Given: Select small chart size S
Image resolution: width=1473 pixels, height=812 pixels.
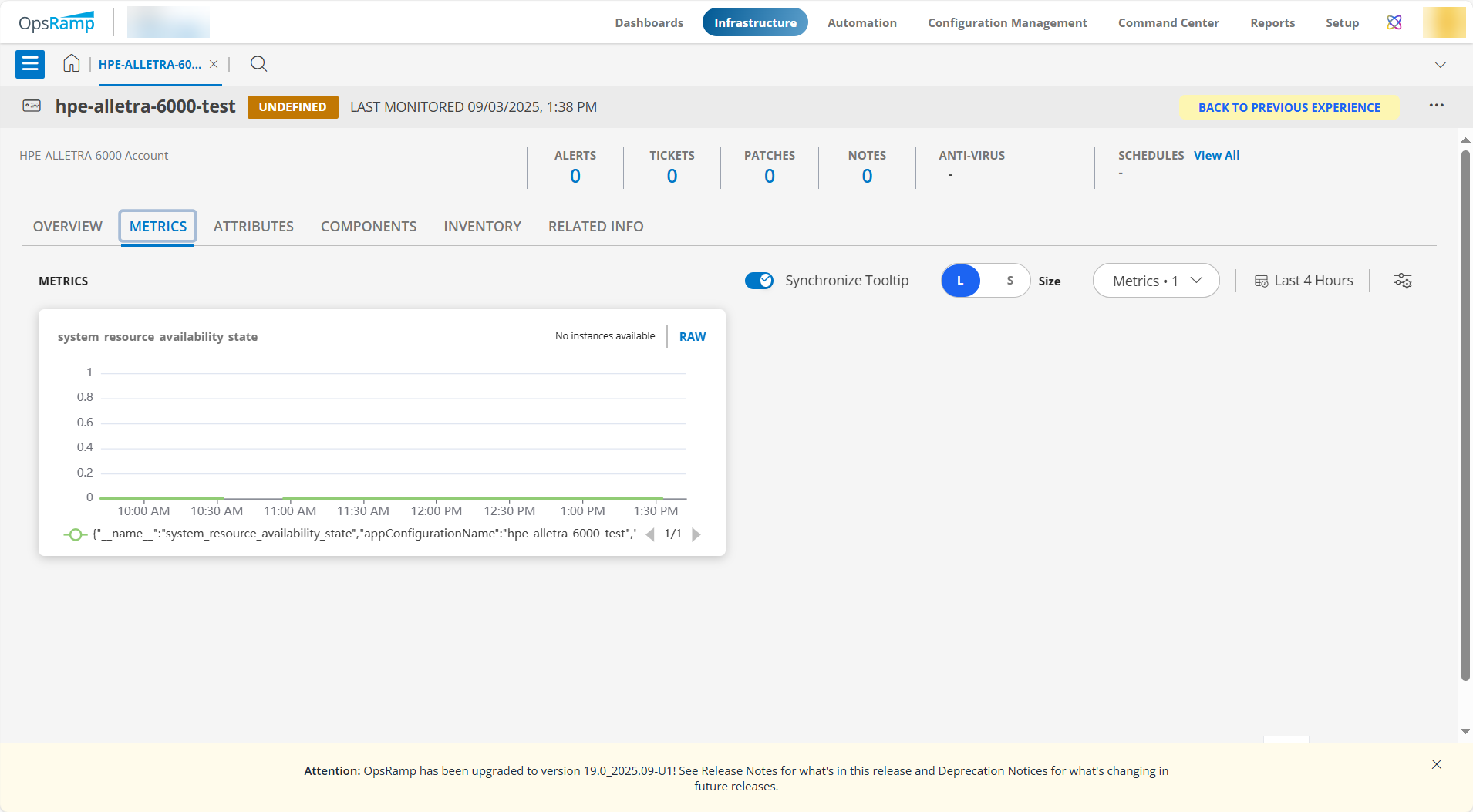Looking at the screenshot, I should (x=1010, y=281).
